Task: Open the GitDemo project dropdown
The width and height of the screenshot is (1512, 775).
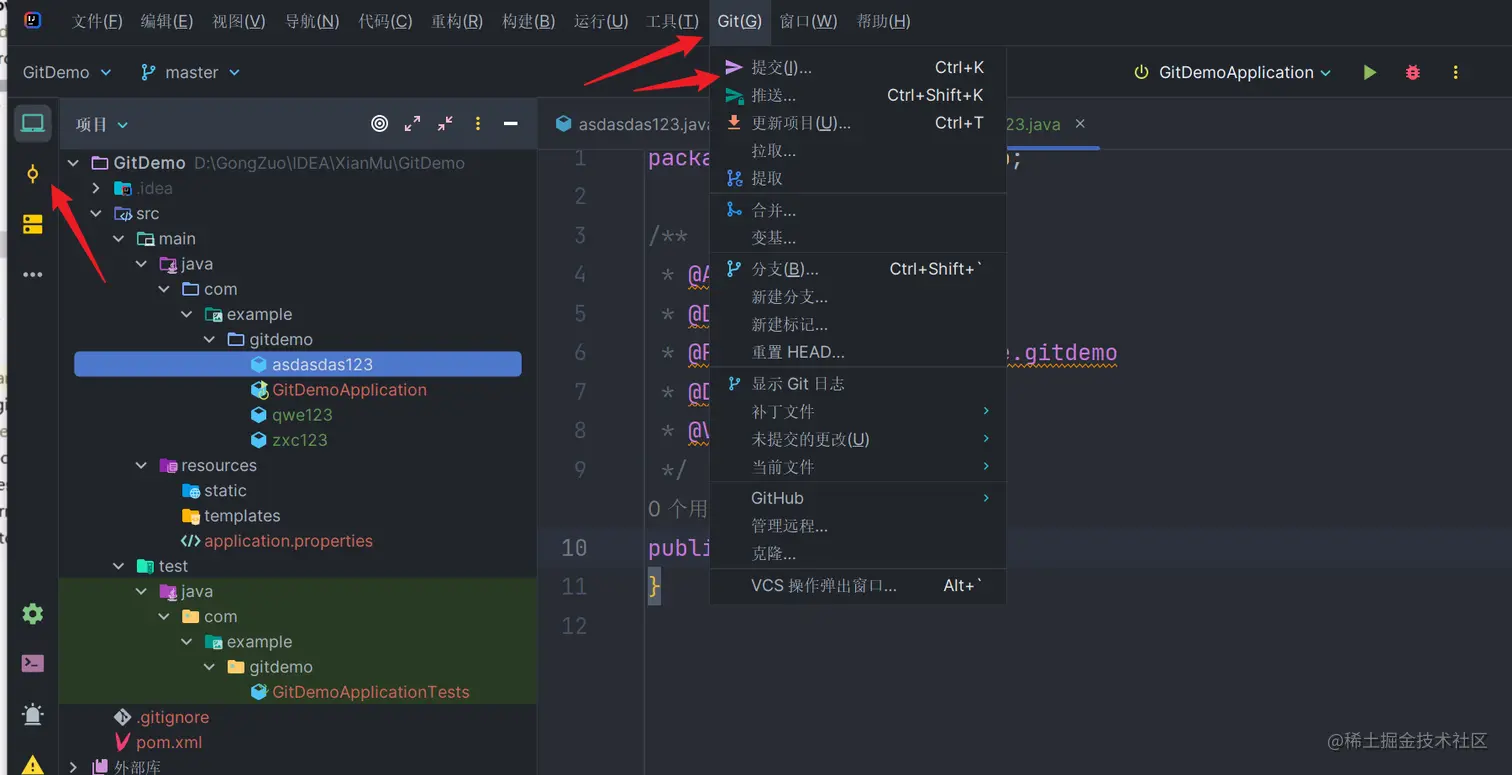Action: click(x=67, y=72)
